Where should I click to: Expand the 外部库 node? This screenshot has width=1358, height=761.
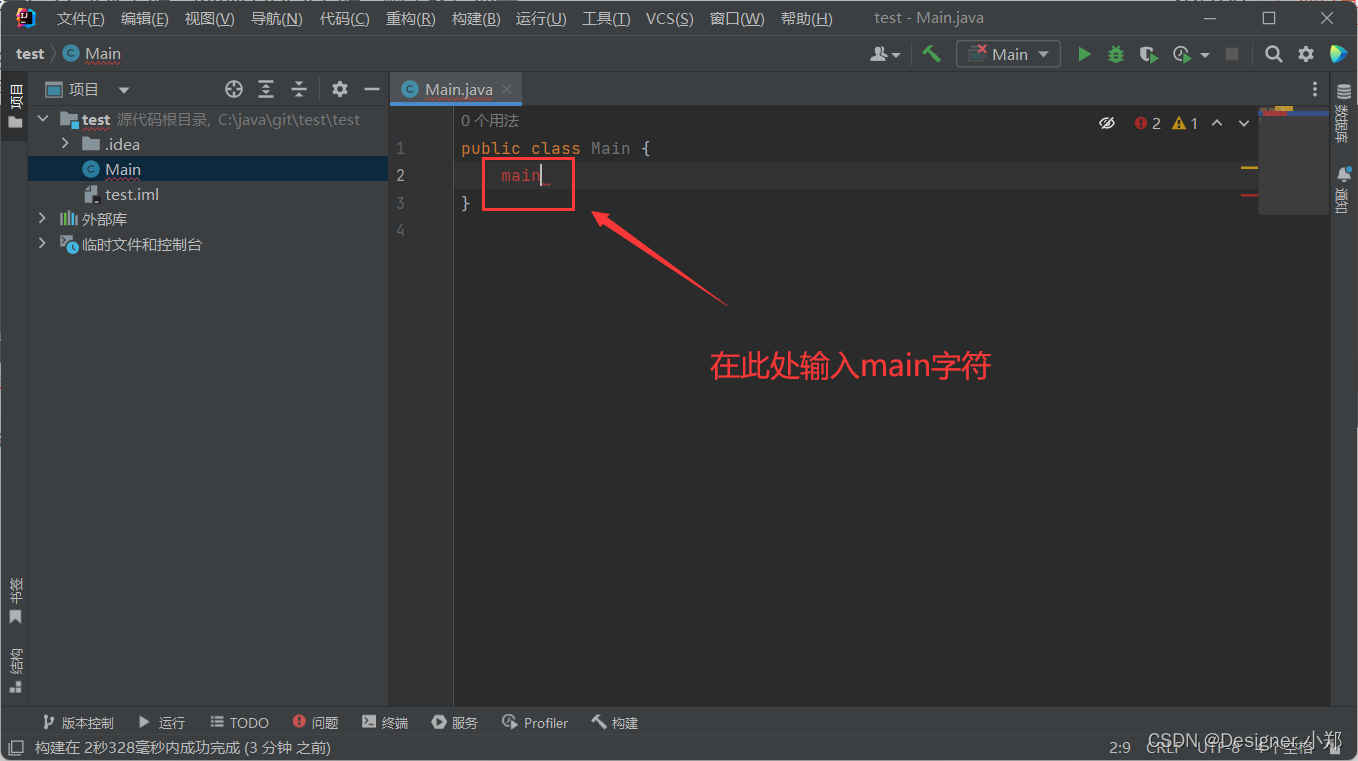[42, 218]
